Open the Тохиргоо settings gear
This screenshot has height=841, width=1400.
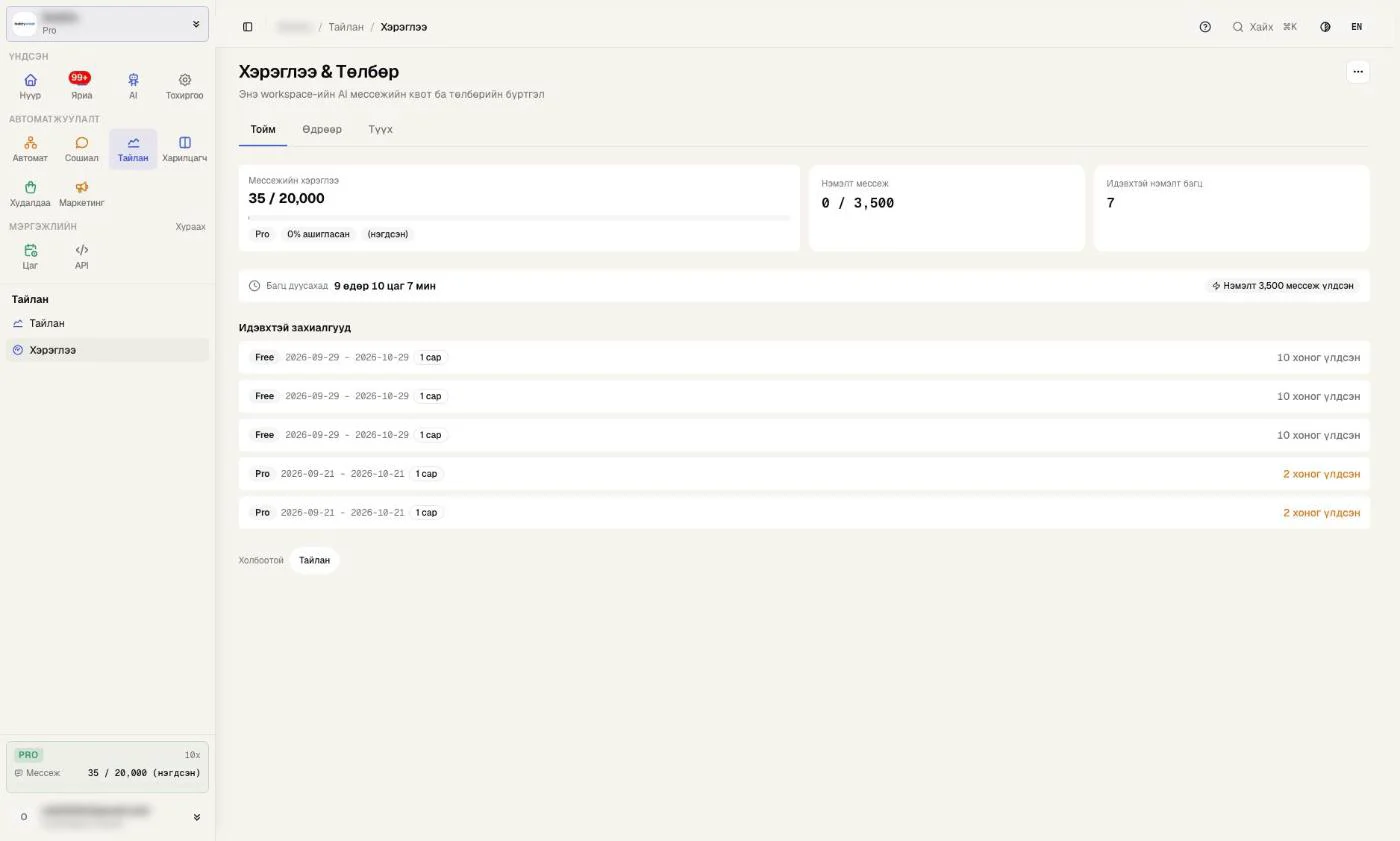tap(184, 86)
